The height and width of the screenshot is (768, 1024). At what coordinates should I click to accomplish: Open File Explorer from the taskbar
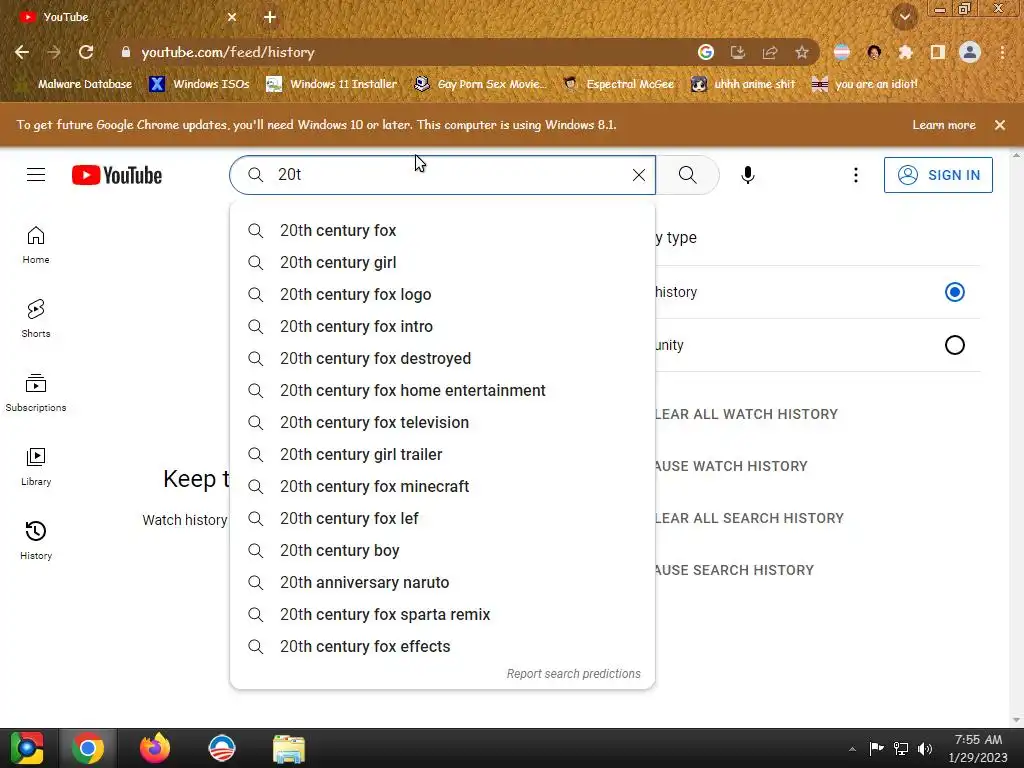[289, 748]
